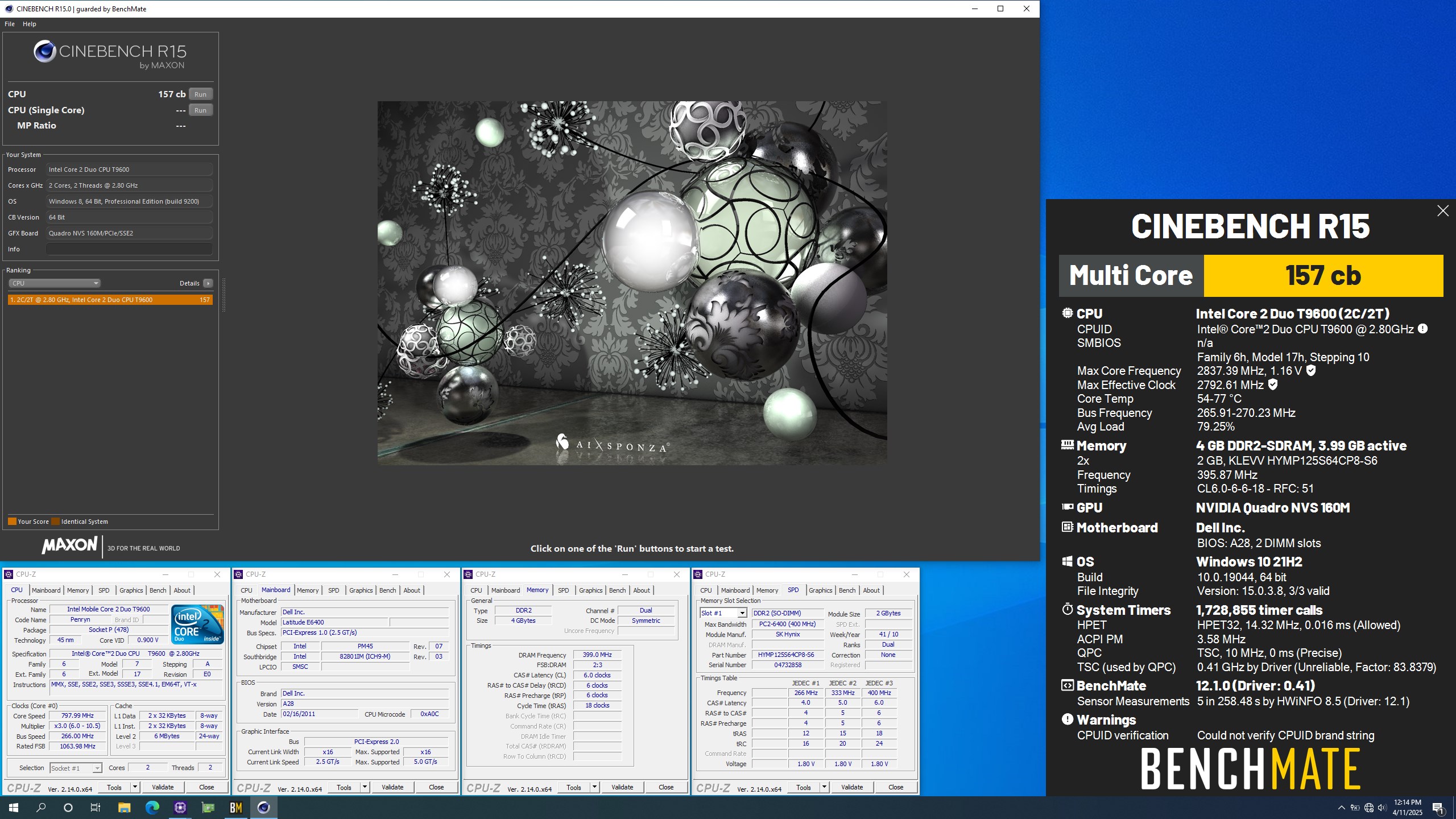The image size is (1456, 819).
Task: Click info icon beside the CPUID brand string
Action: point(1422,329)
